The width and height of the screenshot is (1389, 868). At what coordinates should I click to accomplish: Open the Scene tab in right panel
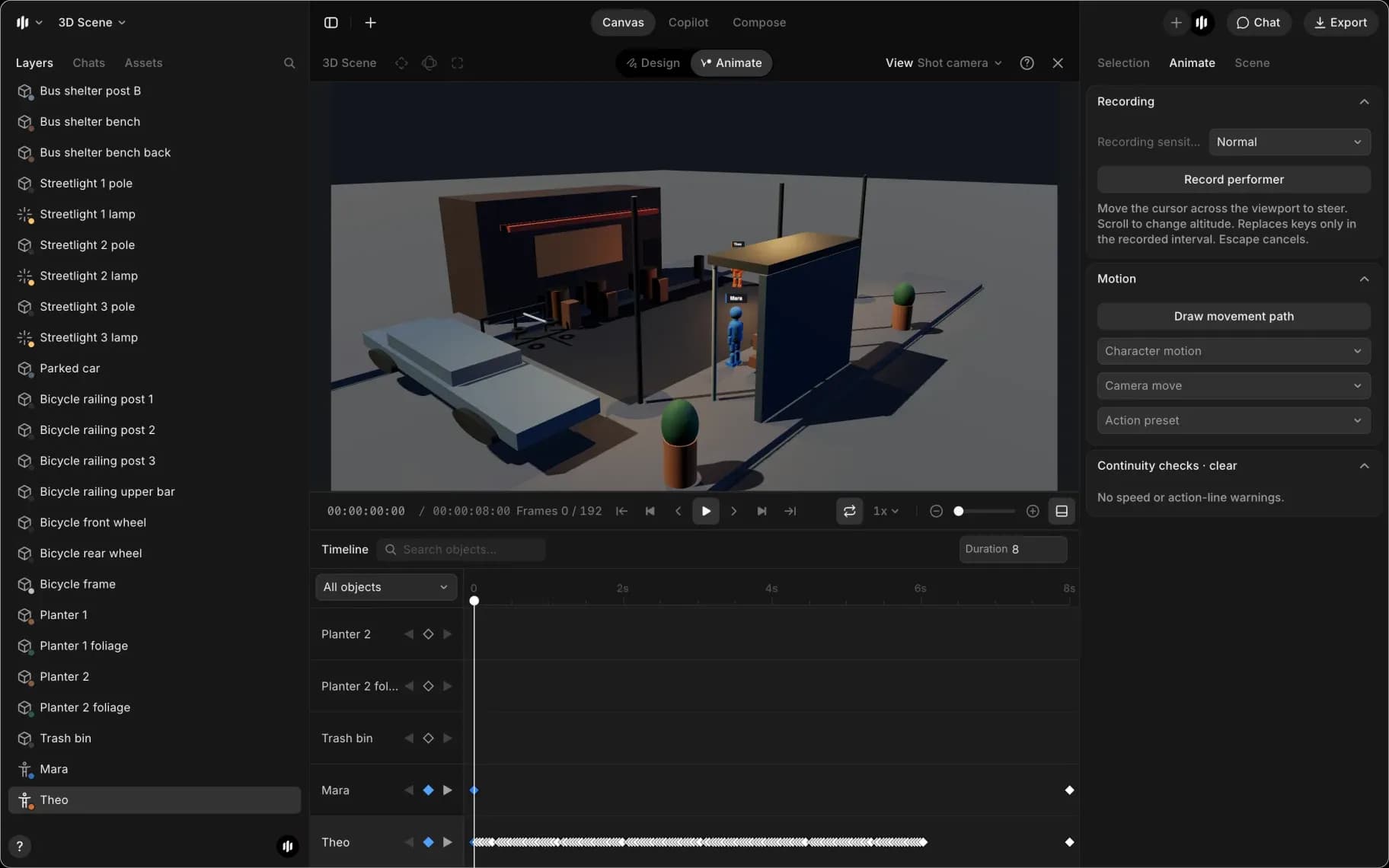point(1252,63)
